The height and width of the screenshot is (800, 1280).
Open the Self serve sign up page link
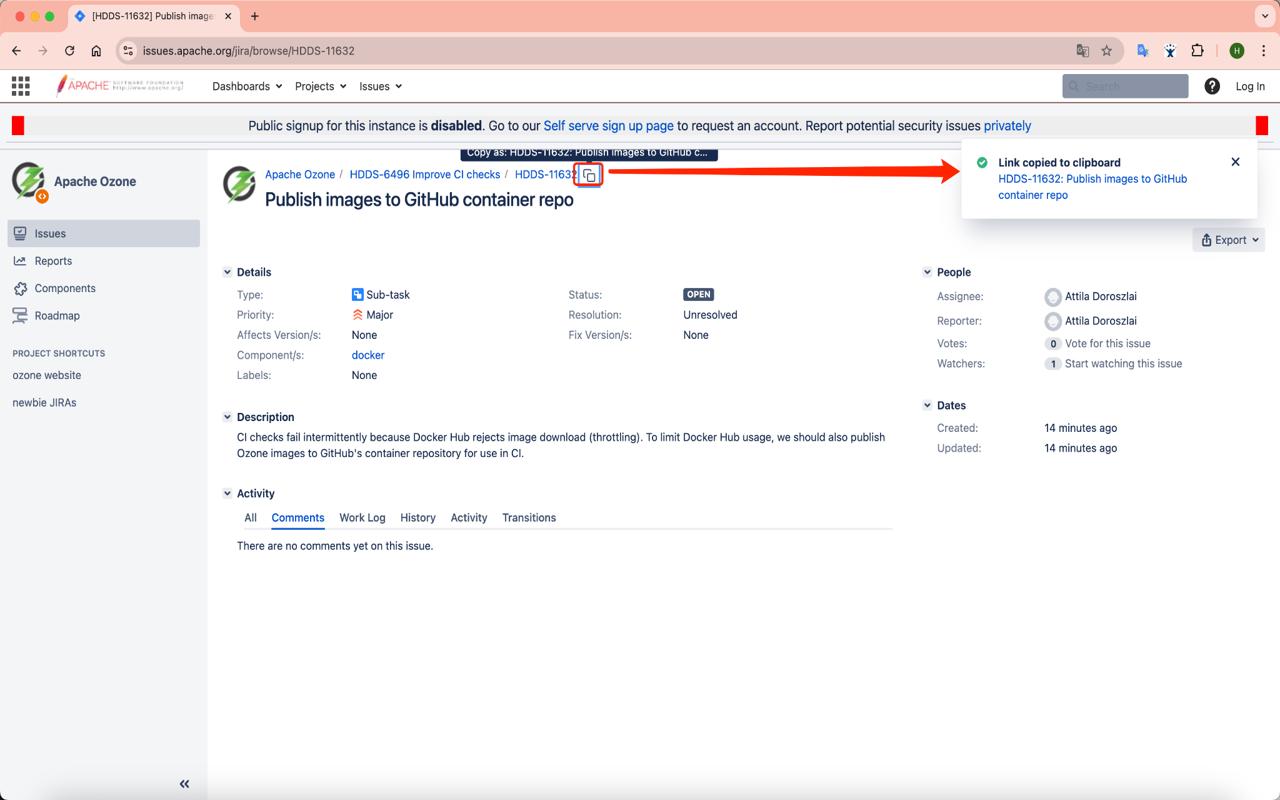[606, 126]
